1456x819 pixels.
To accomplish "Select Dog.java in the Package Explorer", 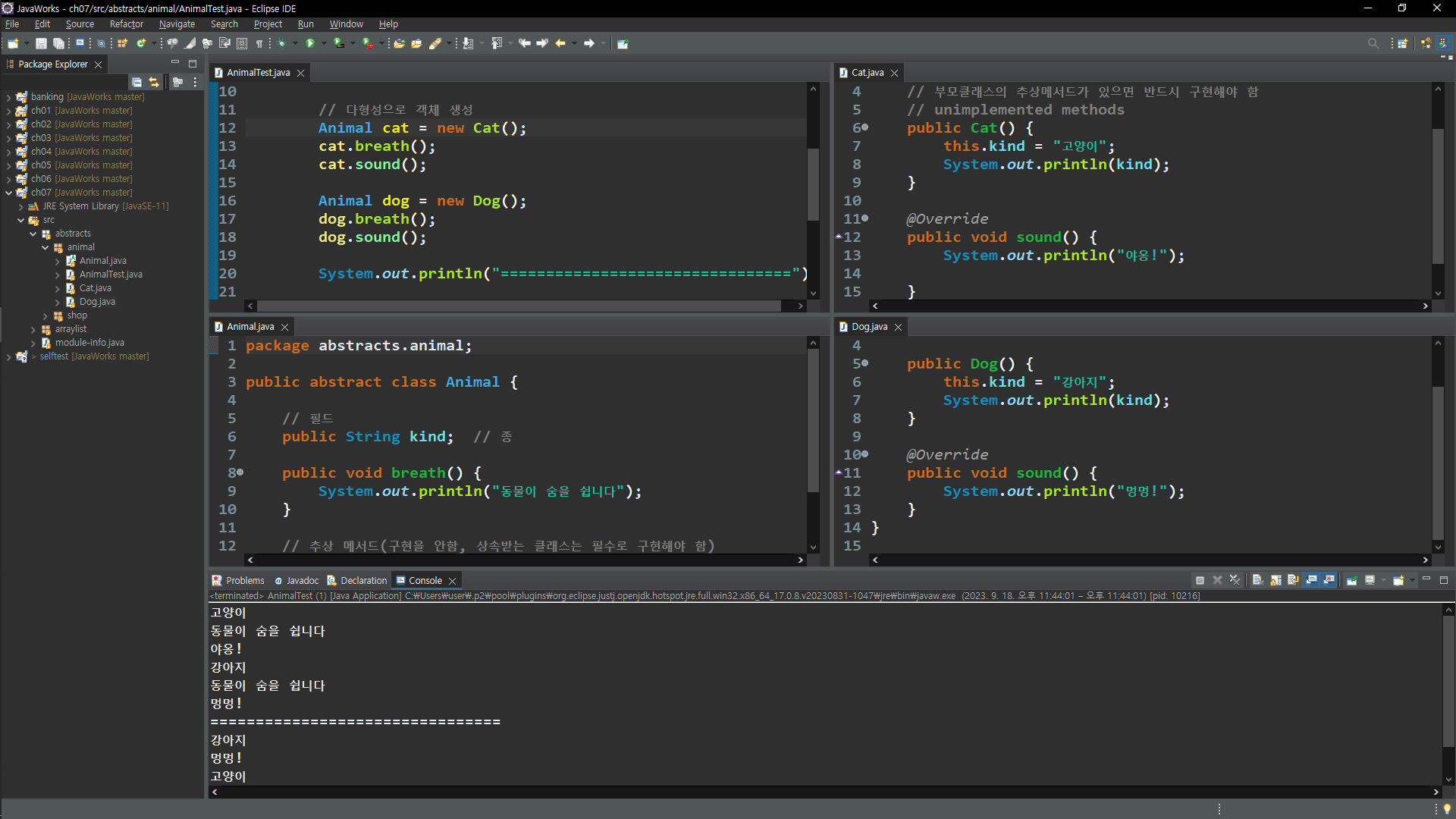I will click(97, 302).
